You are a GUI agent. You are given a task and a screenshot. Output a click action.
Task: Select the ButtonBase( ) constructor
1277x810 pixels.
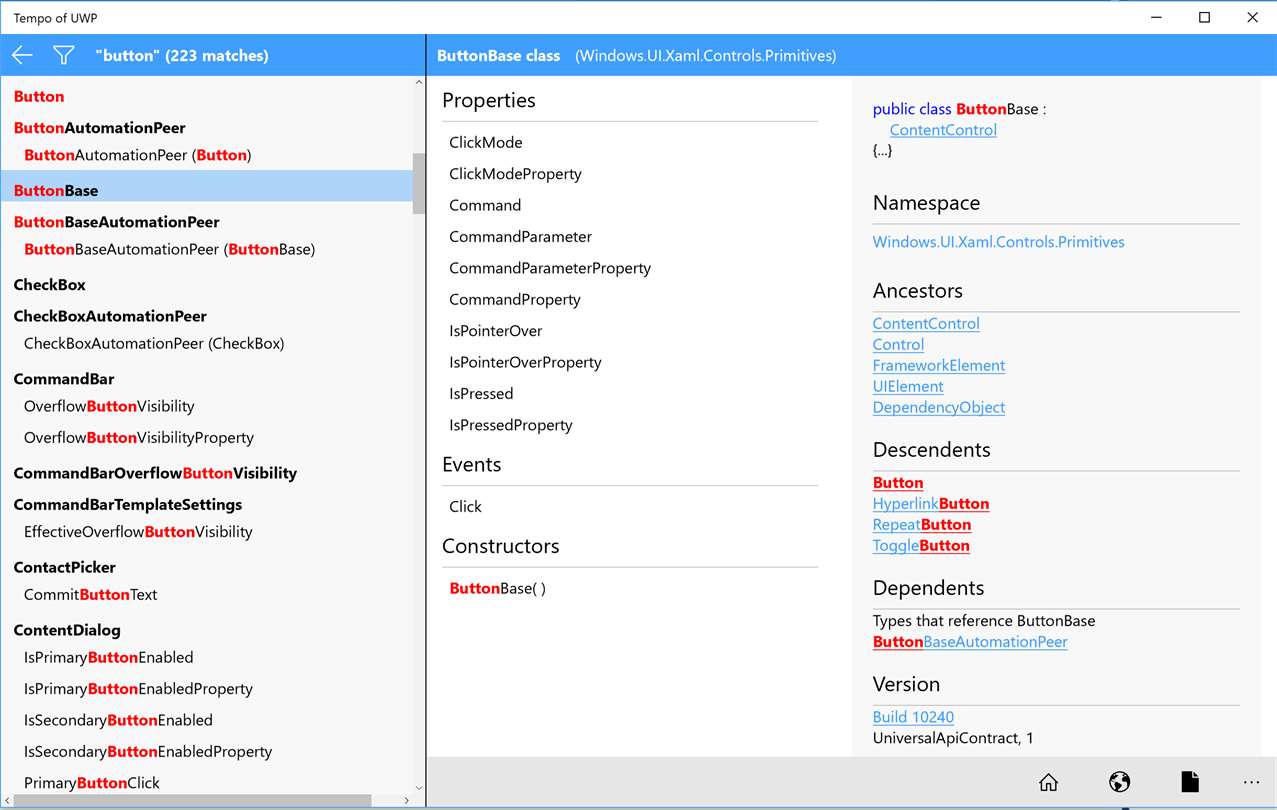(x=498, y=589)
